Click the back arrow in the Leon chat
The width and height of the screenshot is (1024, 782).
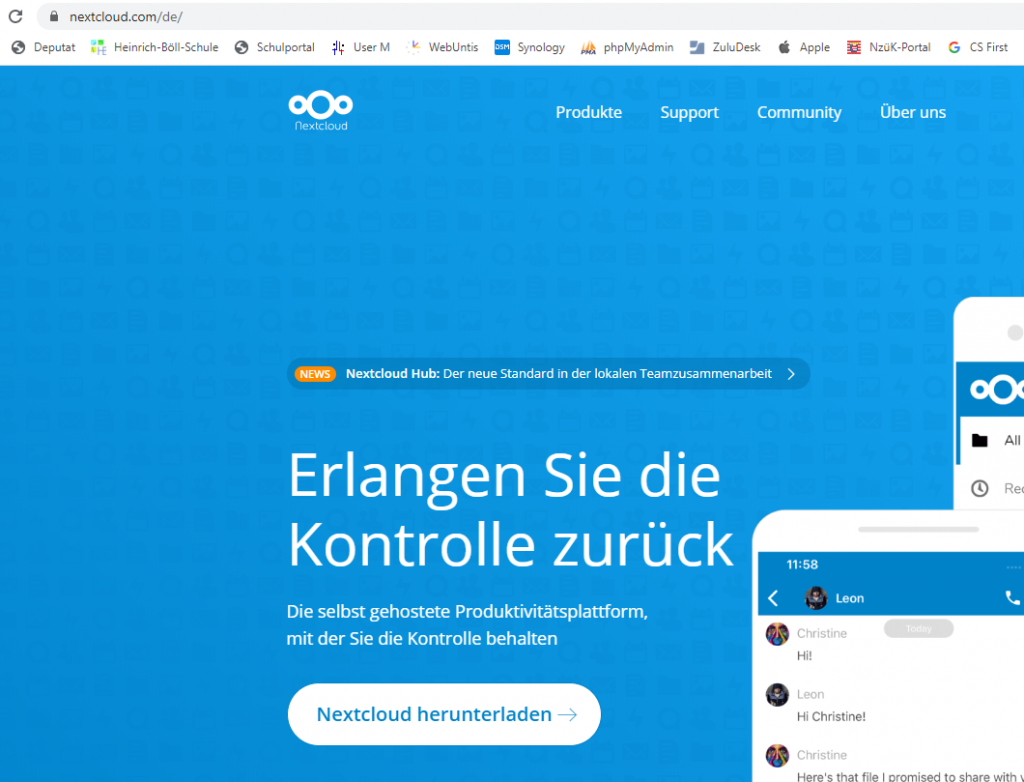pos(773,598)
